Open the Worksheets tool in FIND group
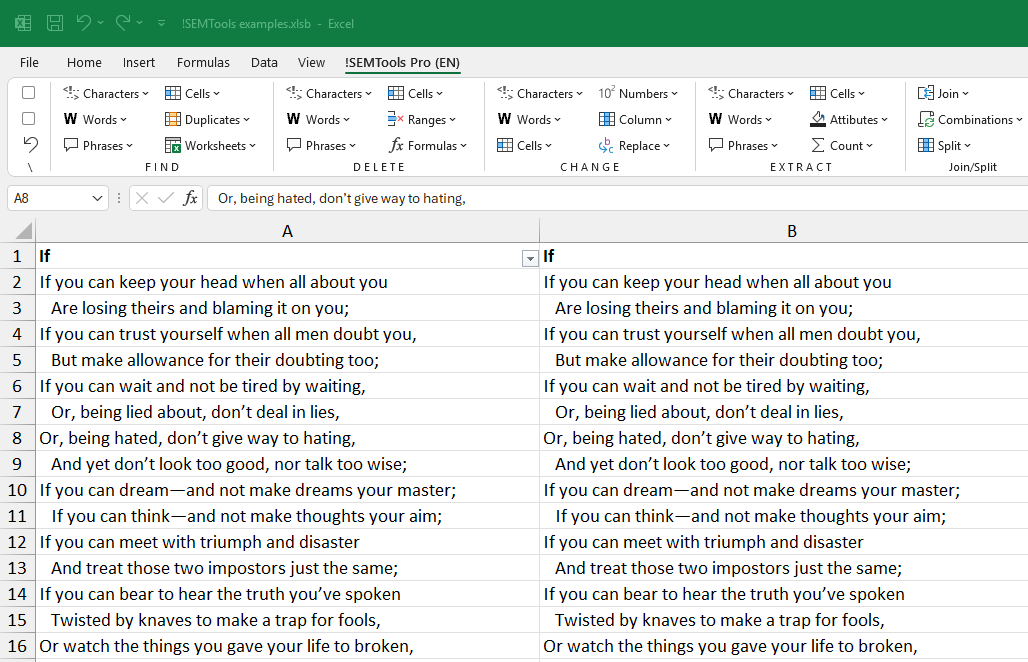The width and height of the screenshot is (1028, 662). tap(211, 145)
